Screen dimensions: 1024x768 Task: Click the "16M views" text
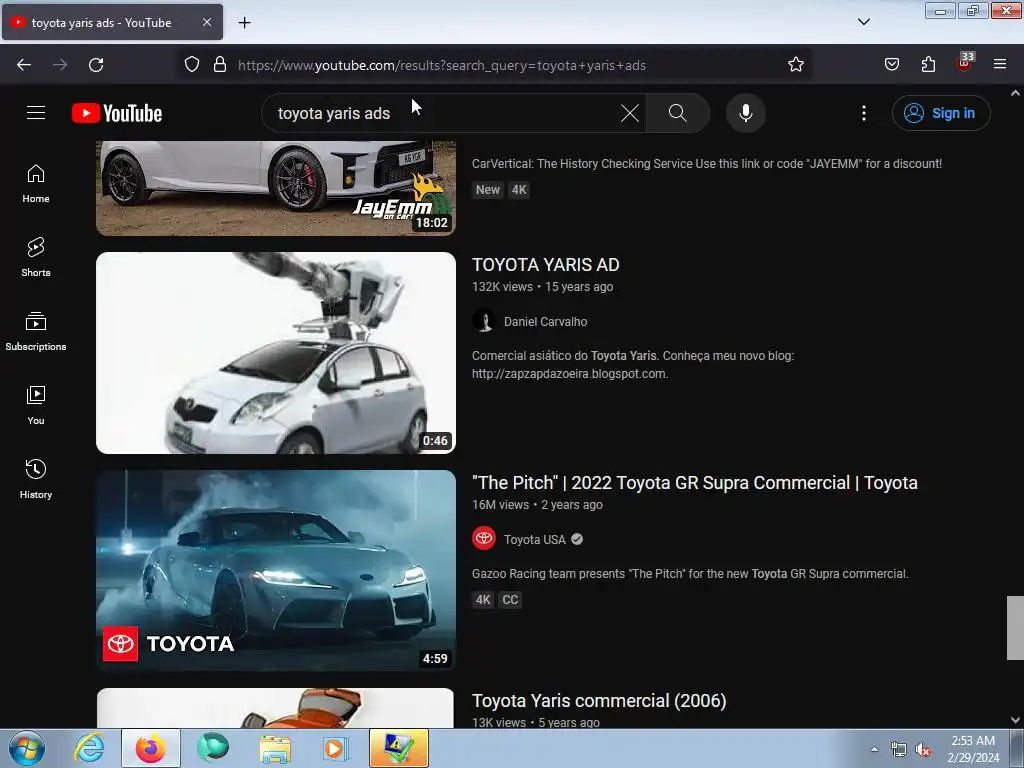pyautogui.click(x=500, y=505)
